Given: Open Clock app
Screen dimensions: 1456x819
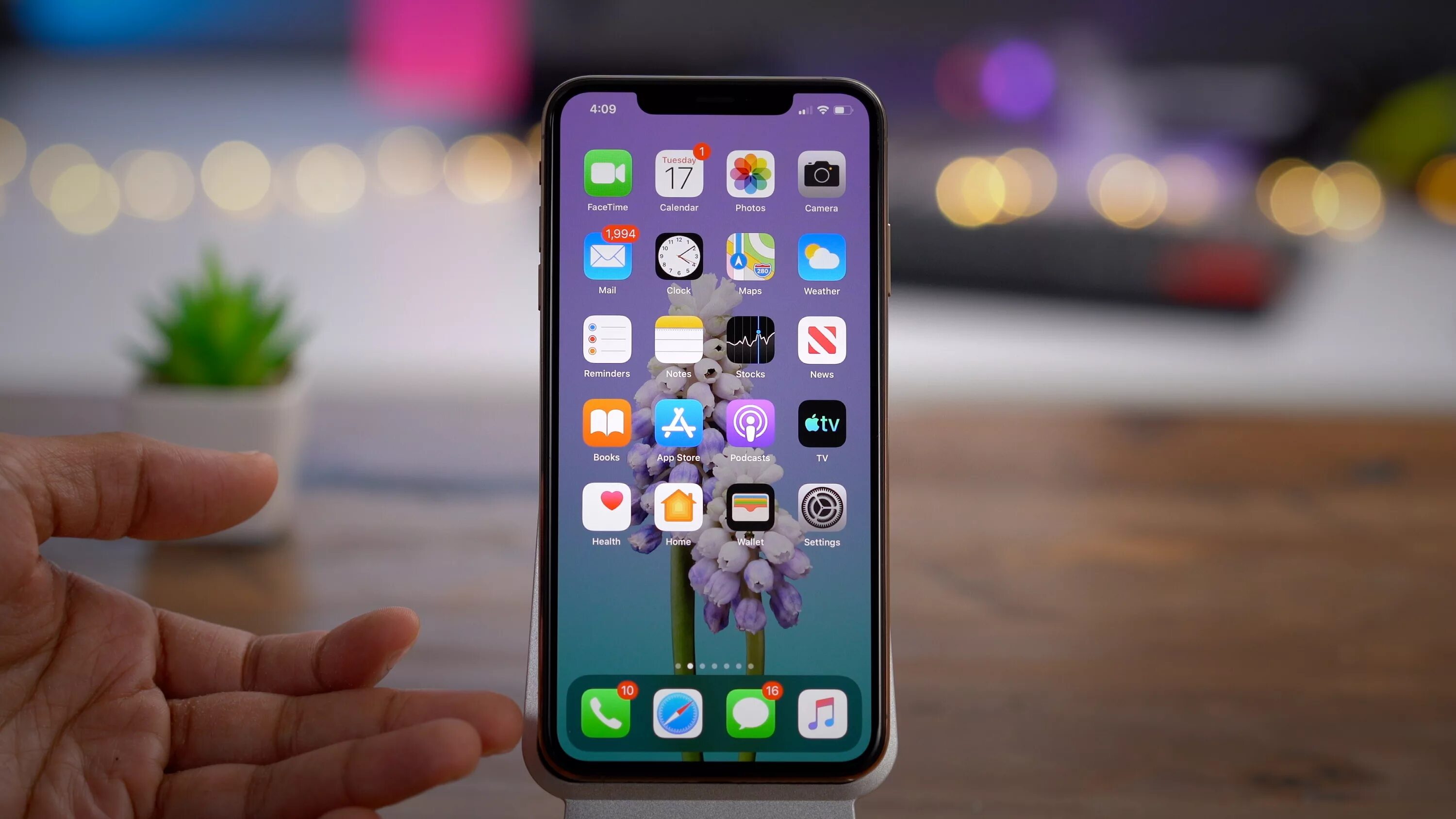Looking at the screenshot, I should click(678, 258).
